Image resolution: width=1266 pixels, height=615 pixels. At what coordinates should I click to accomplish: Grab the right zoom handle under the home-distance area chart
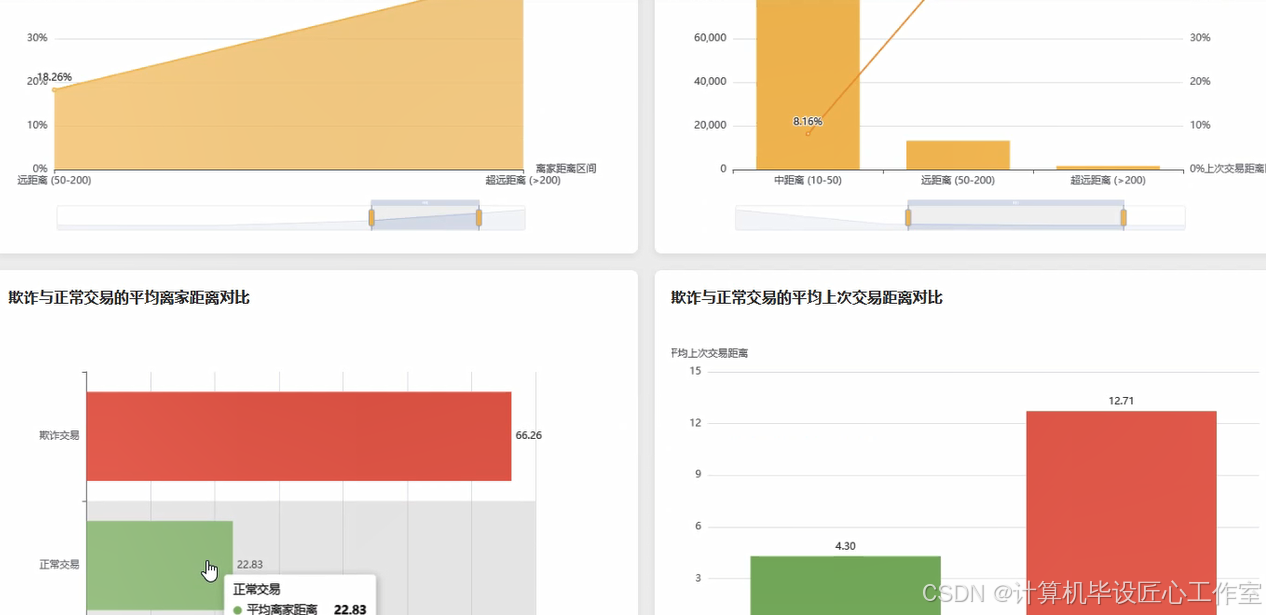pos(479,217)
